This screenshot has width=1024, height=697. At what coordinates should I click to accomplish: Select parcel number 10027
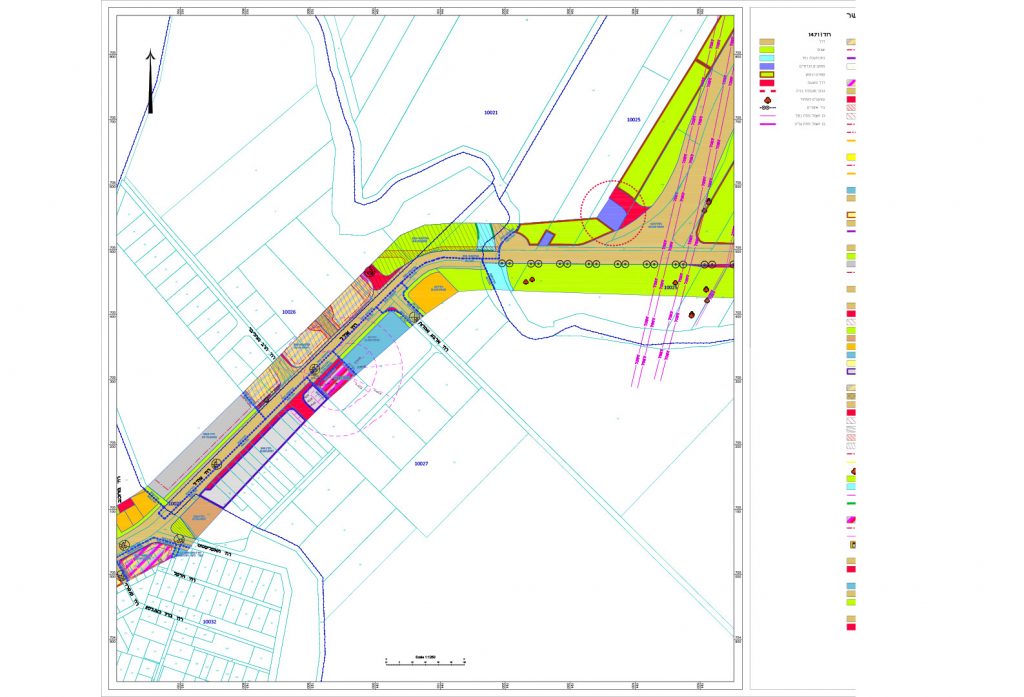[421, 464]
